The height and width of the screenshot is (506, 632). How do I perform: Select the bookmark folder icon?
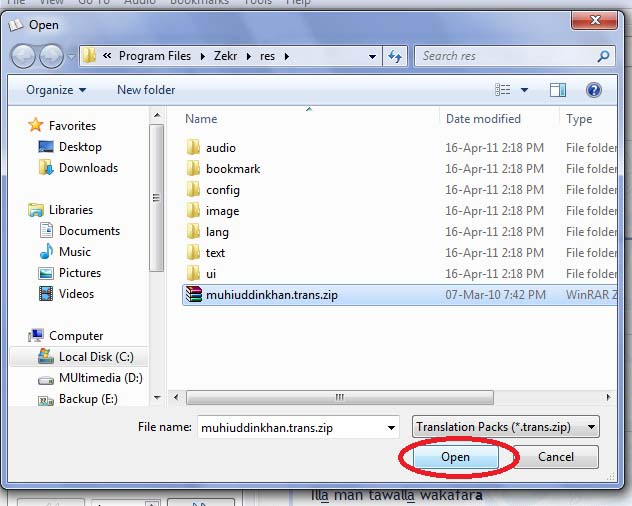(x=193, y=168)
